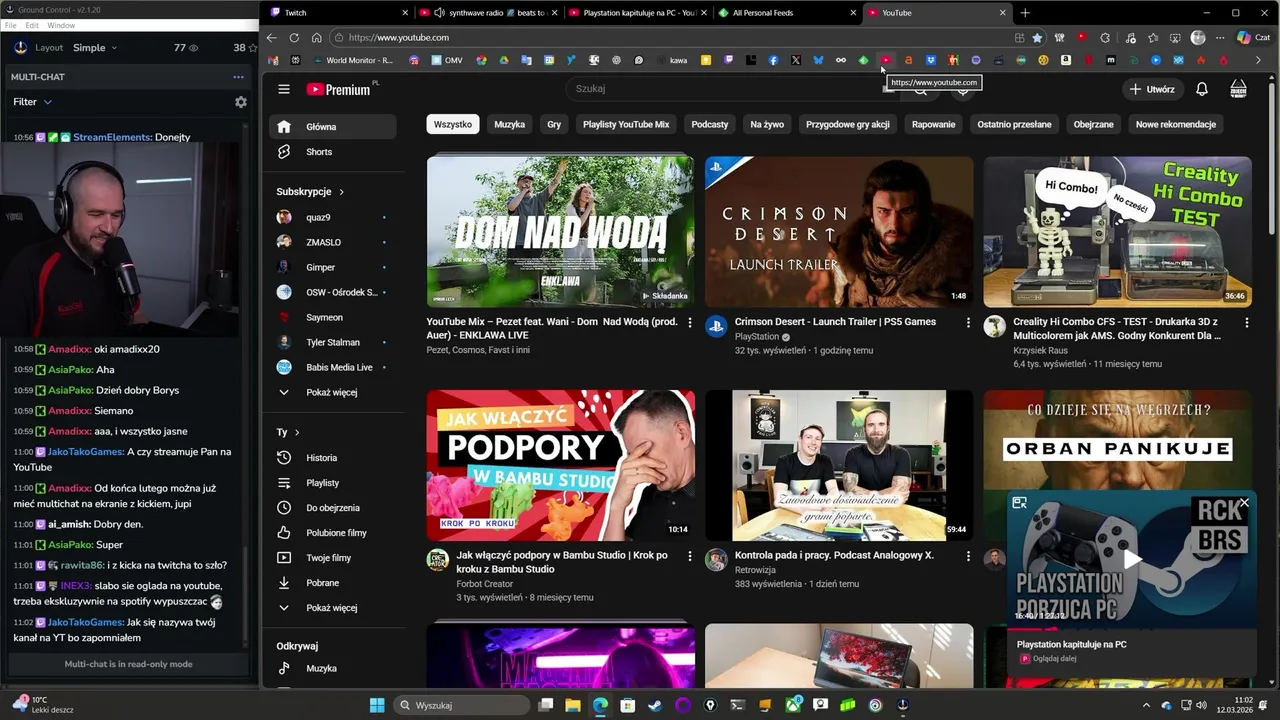Show hidden system tray icons
Image resolution: width=1280 pixels, height=720 pixels.
[1146, 705]
